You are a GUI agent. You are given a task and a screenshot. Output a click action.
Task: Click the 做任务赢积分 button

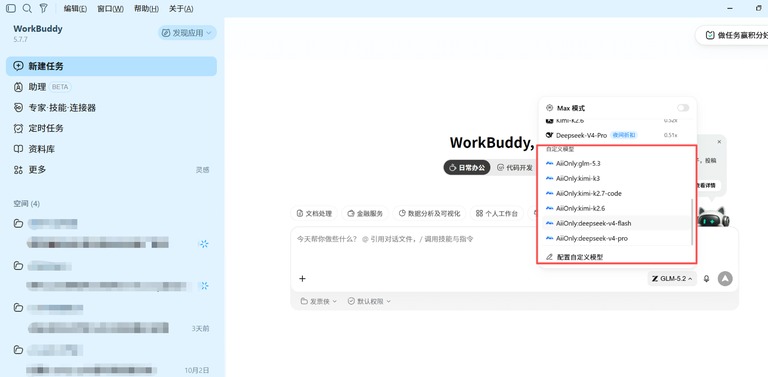tap(733, 35)
